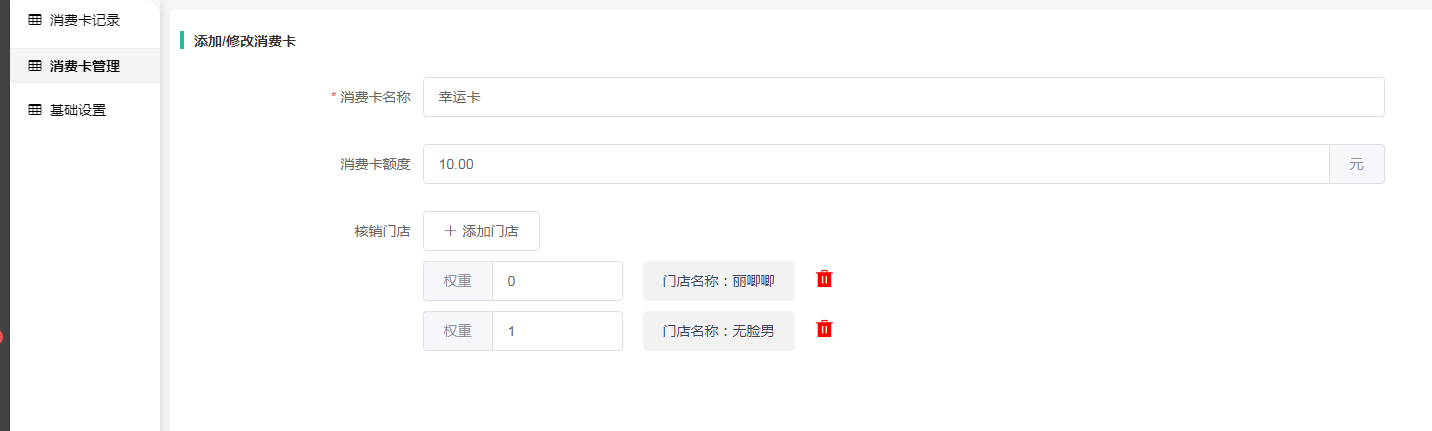
Task: Select 消费卡管理 in the sidebar
Action: [85, 66]
